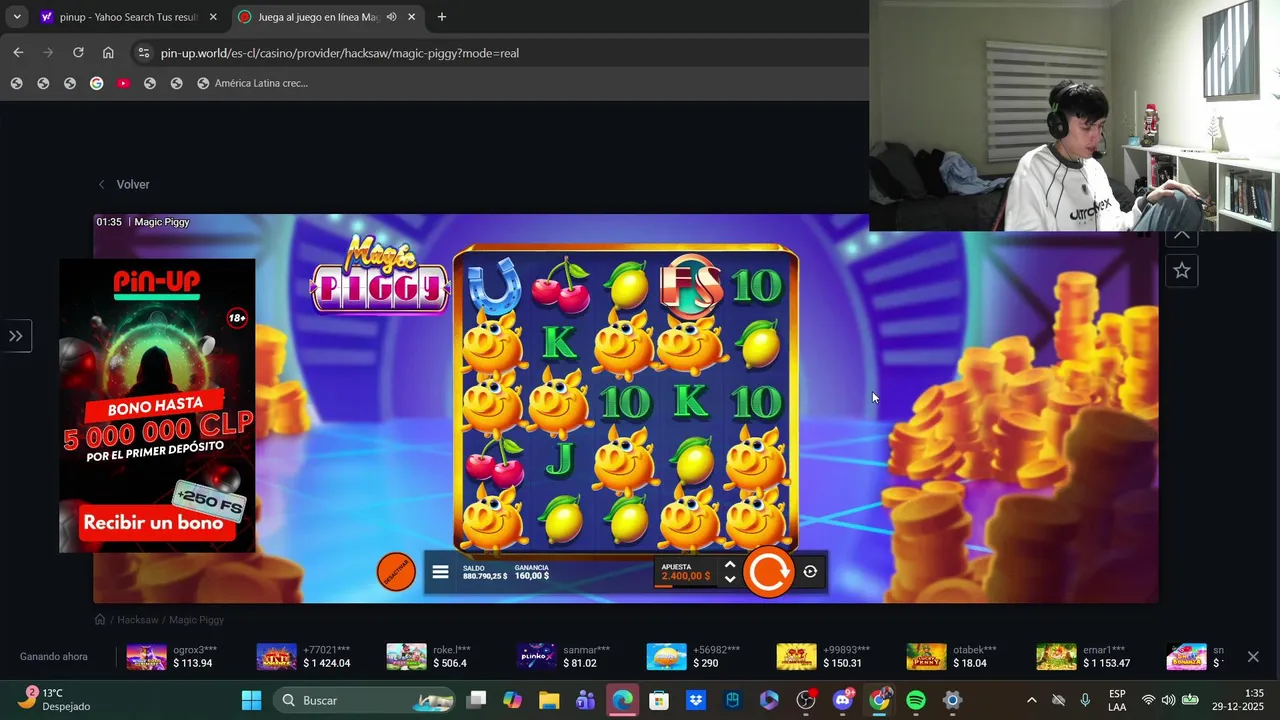Open the tab search dropdown
Viewport: 1280px width, 720px height.
[x=16, y=17]
